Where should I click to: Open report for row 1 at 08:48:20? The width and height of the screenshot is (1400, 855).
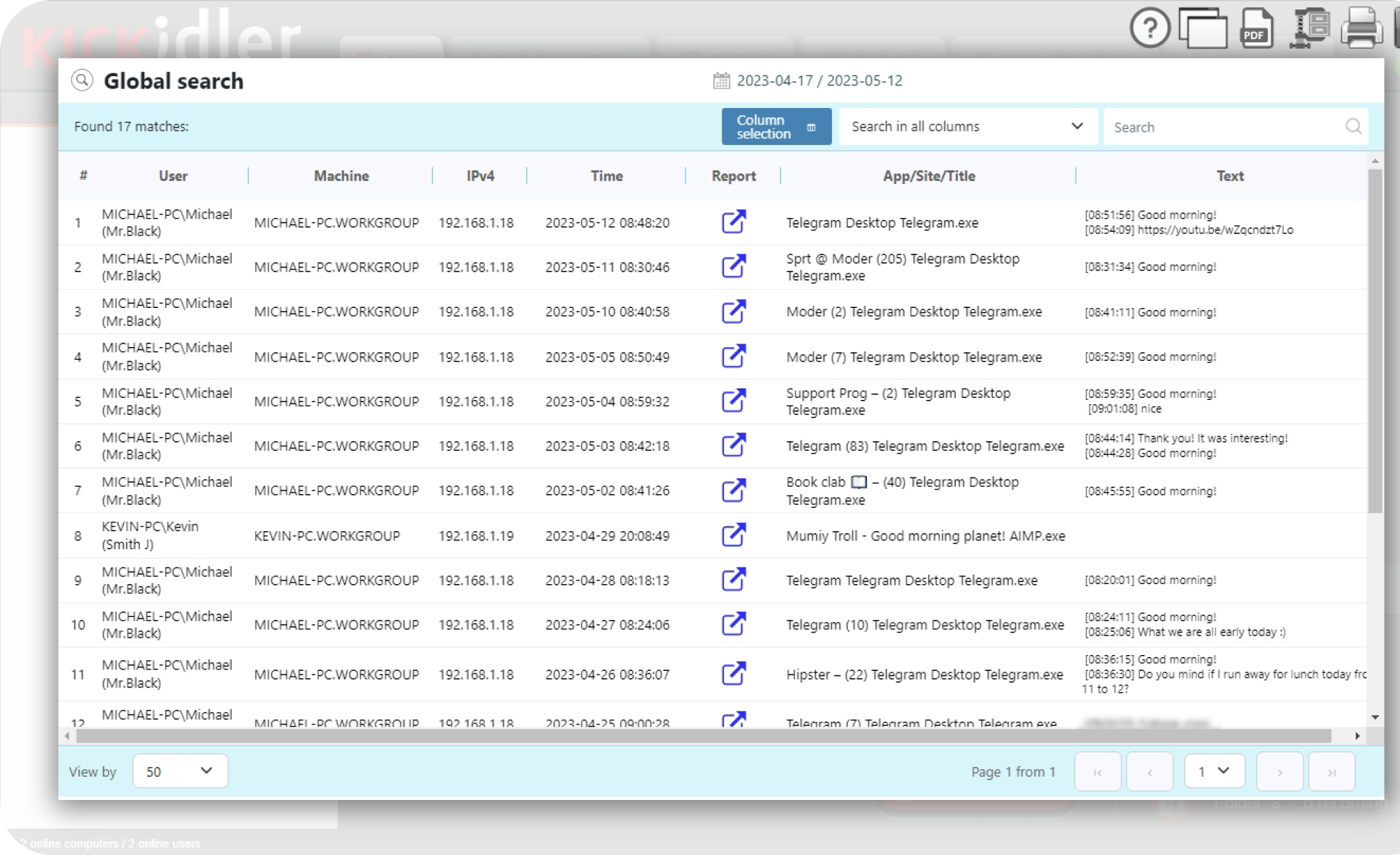pos(733,222)
